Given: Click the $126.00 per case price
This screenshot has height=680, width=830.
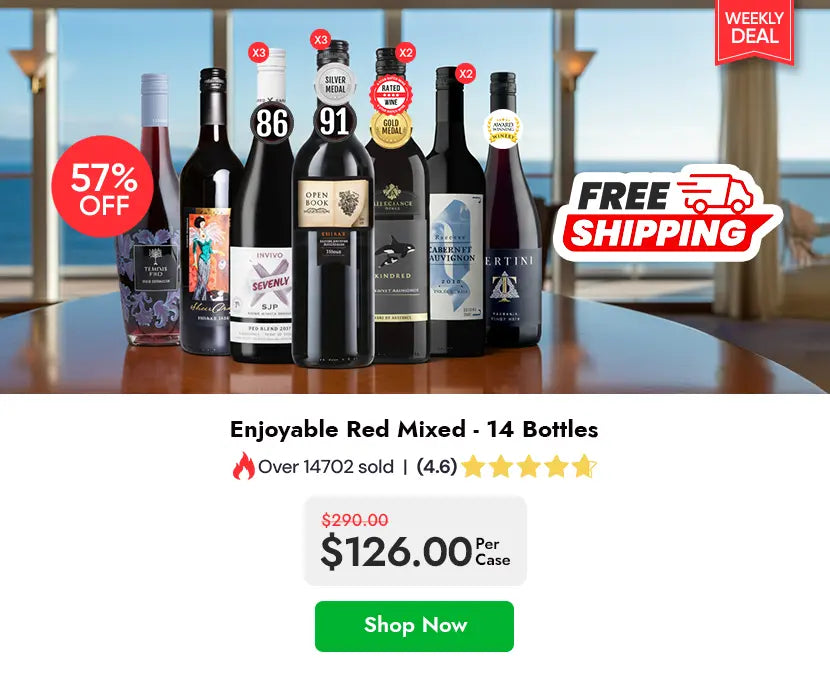Looking at the screenshot, I should (x=415, y=551).
